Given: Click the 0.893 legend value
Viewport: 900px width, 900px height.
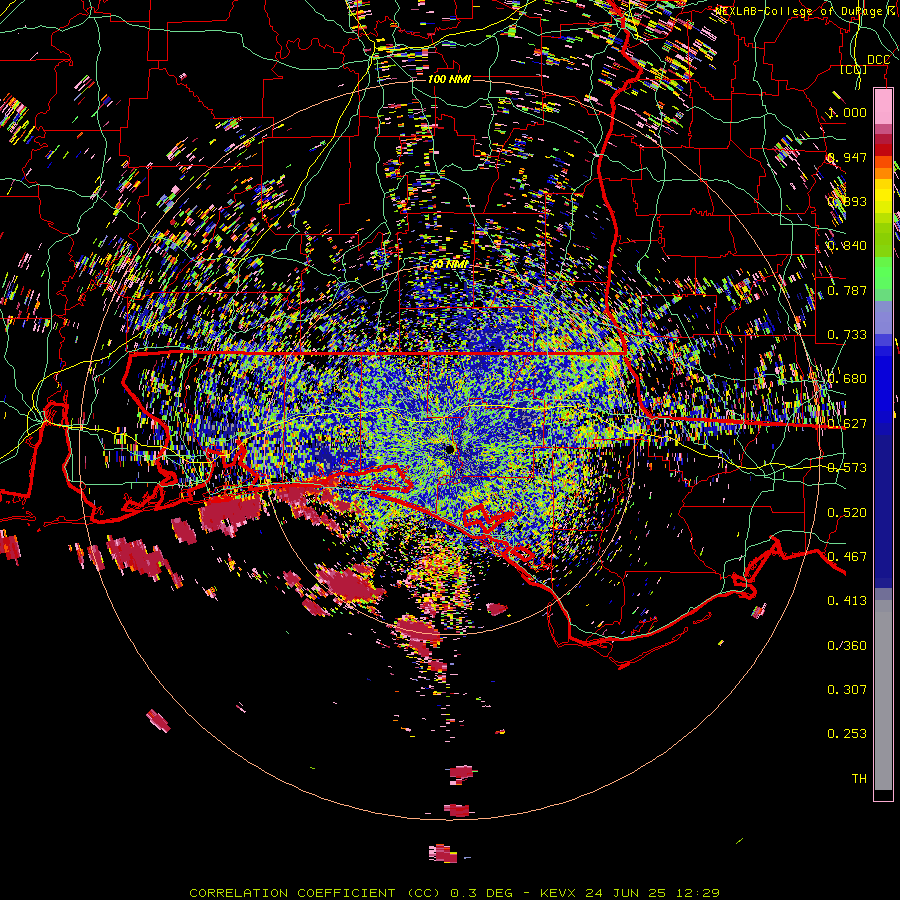Looking at the screenshot, I should pos(847,201).
